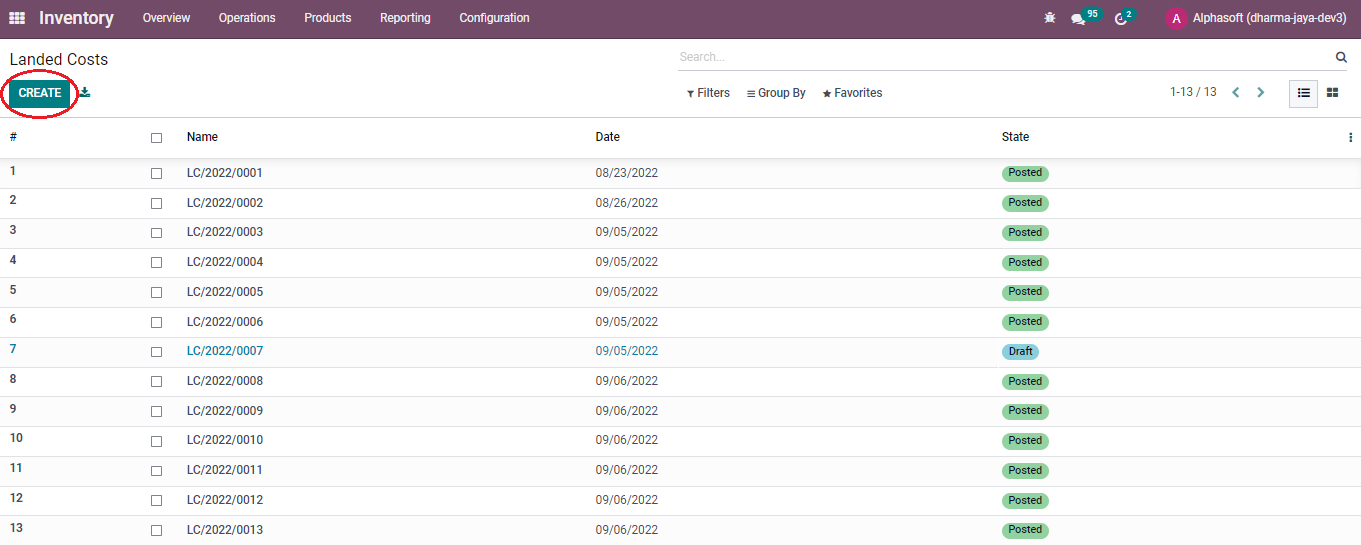
Task: Select checkbox for LC/2022/0002
Action: [156, 203]
